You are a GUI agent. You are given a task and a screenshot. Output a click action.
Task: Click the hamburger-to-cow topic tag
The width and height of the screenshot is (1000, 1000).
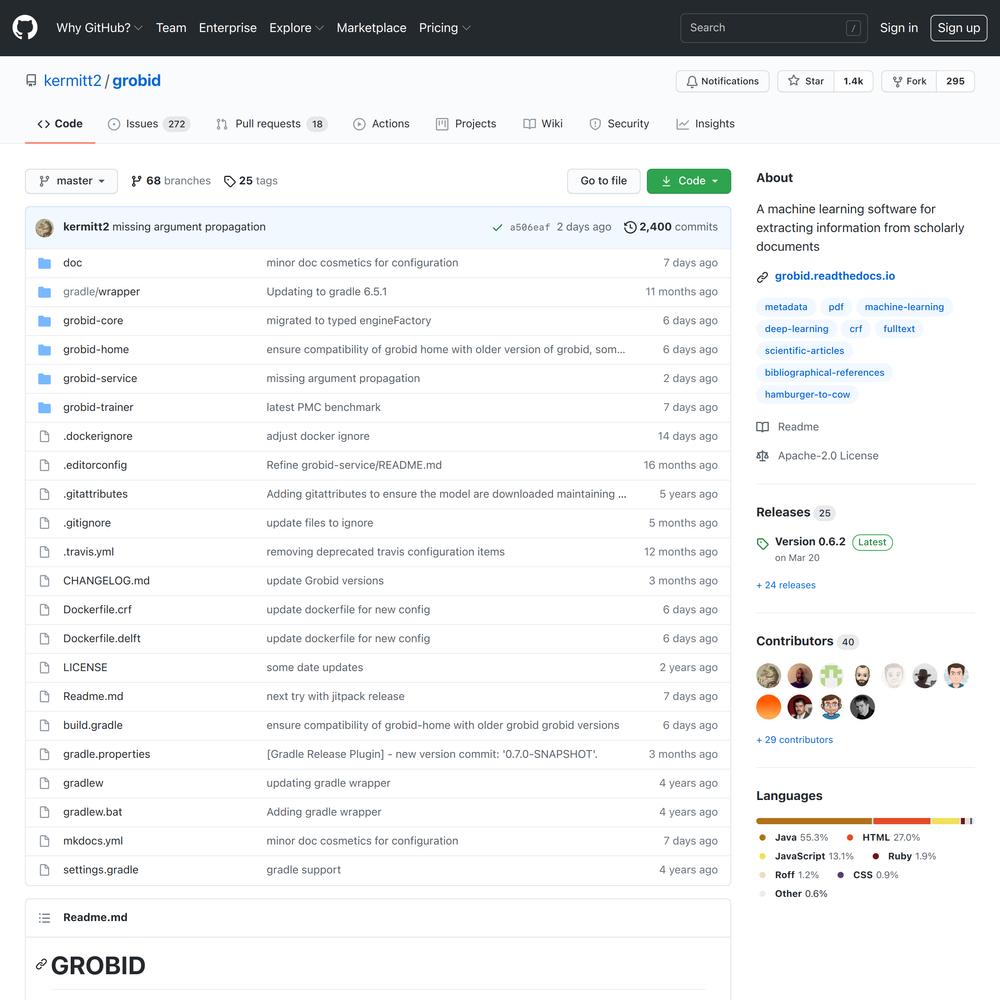[x=807, y=394]
